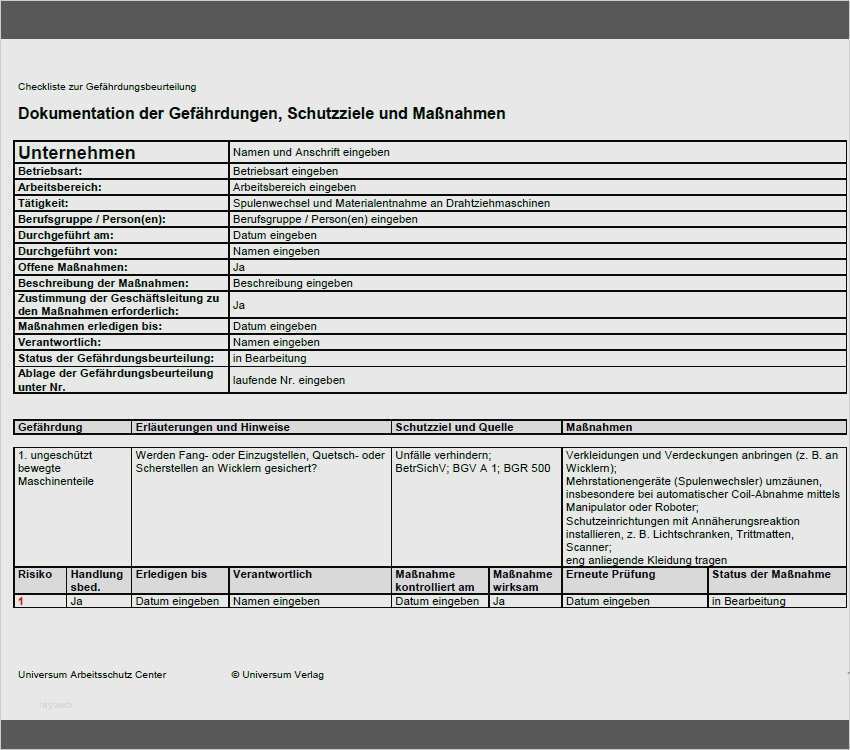
Task: Click the 'Ja' value under Handlungsbed.
Action: click(x=99, y=601)
